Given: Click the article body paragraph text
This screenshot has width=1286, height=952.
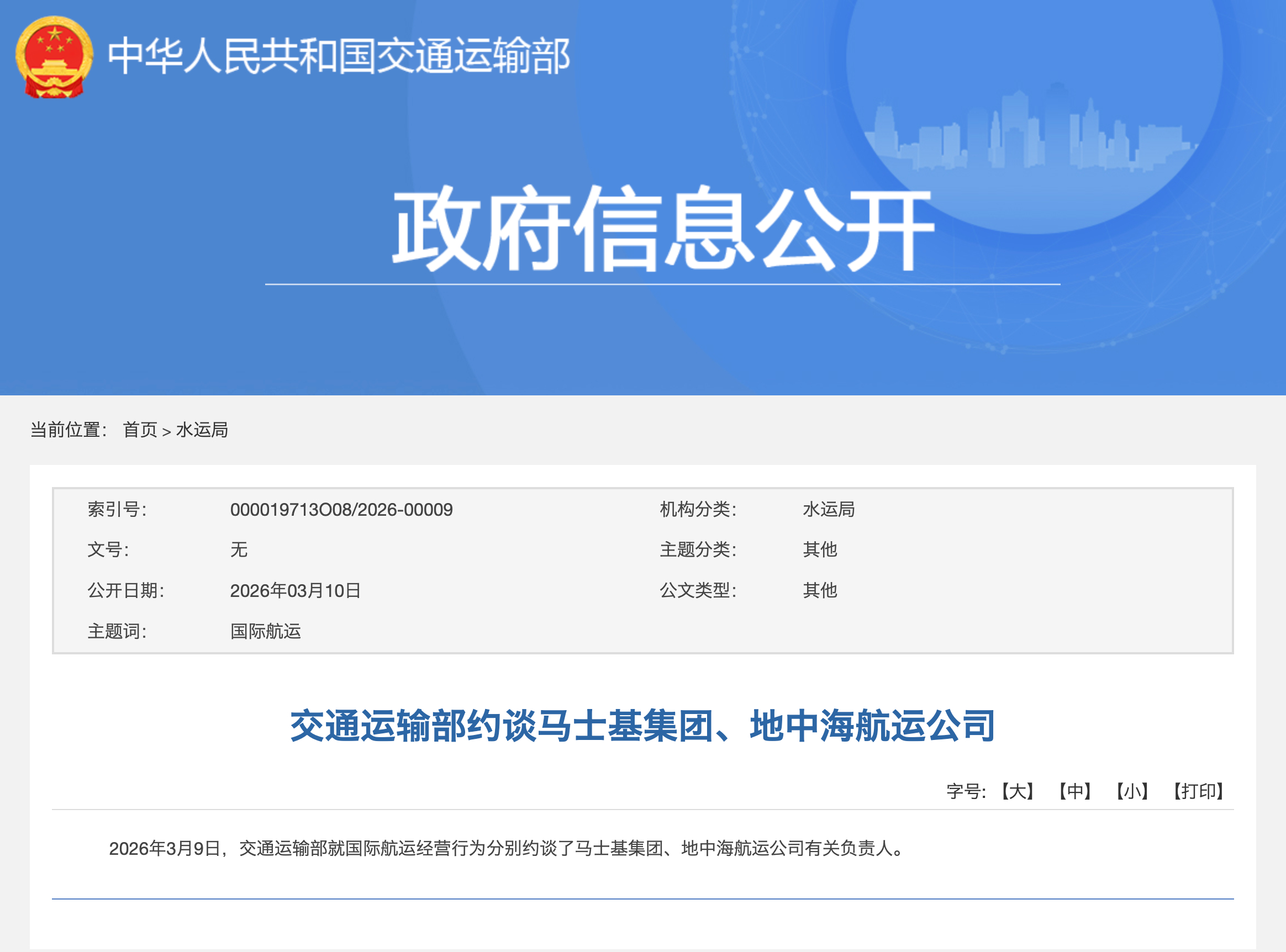Looking at the screenshot, I should (507, 848).
